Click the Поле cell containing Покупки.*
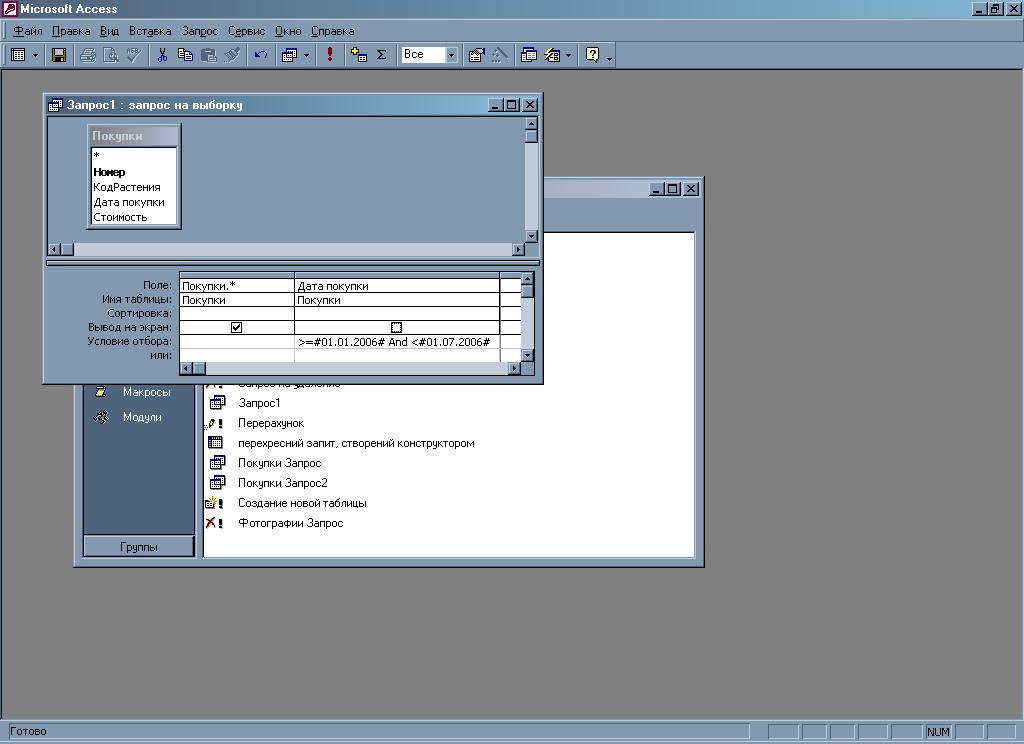This screenshot has width=1024, height=744. click(237, 285)
